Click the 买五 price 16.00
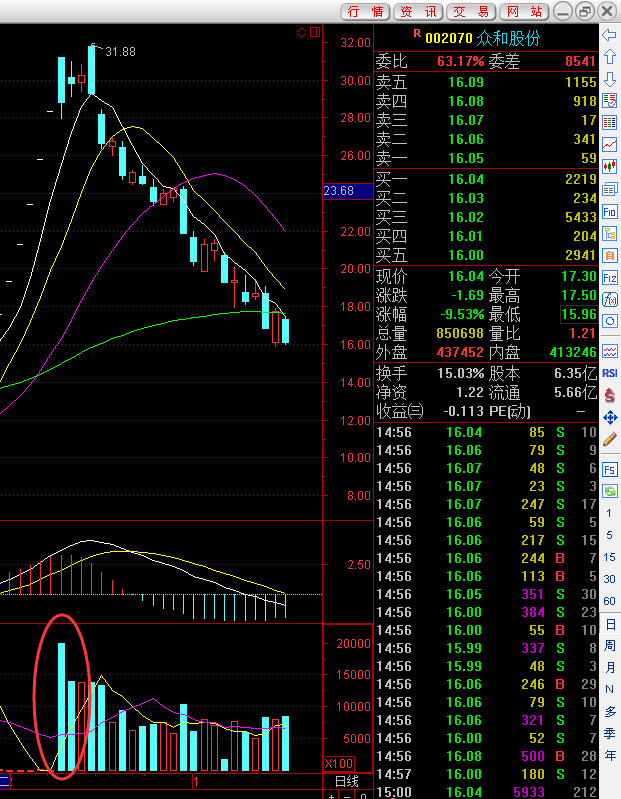Image resolution: width=621 pixels, height=799 pixels. 466,255
